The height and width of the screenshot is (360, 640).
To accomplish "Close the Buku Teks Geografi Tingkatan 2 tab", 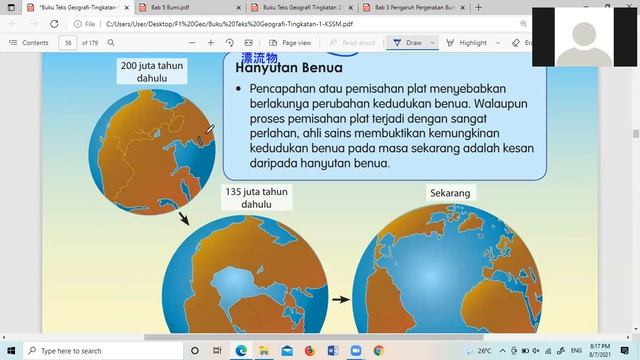I will (x=351, y=7).
